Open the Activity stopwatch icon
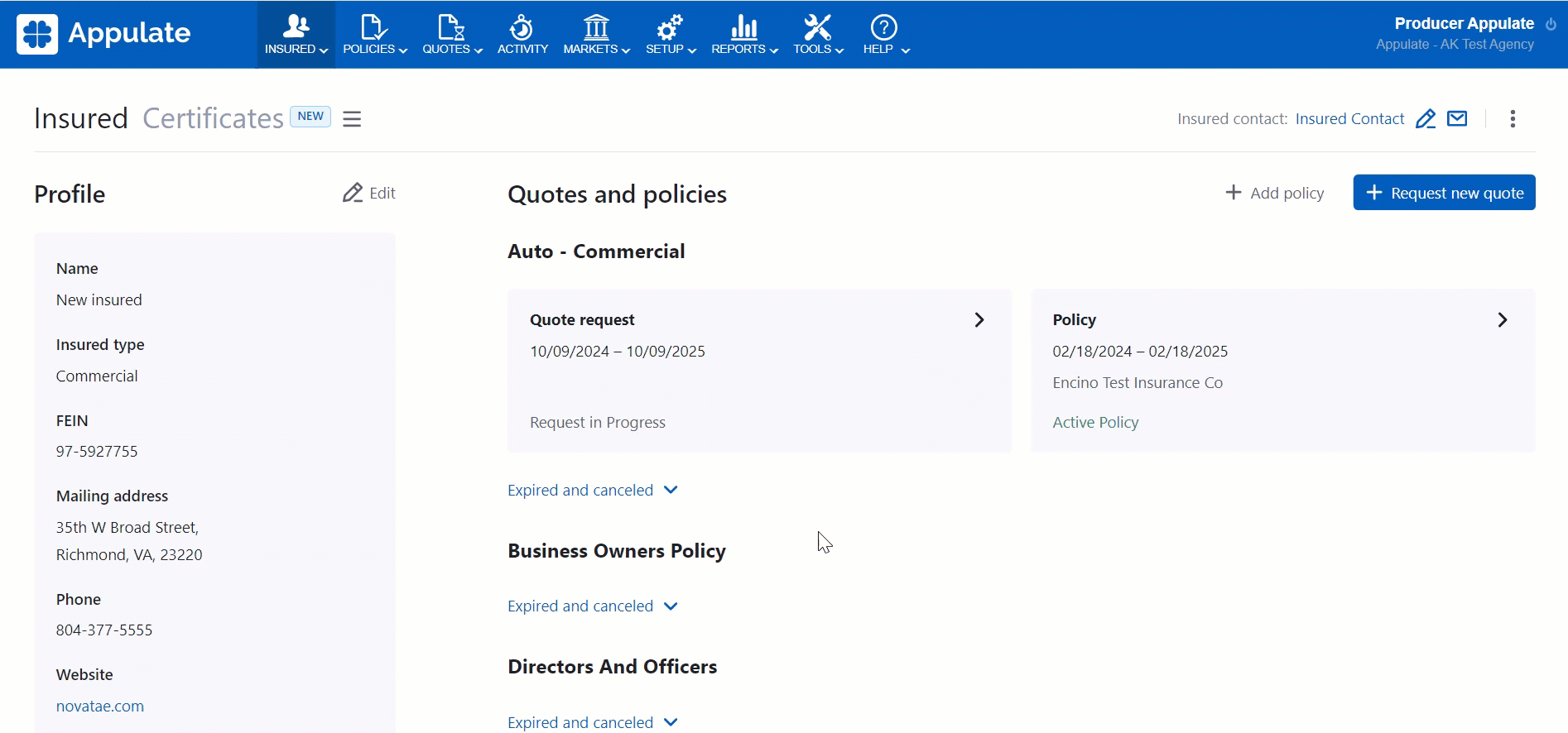This screenshot has height=733, width=1568. (522, 27)
